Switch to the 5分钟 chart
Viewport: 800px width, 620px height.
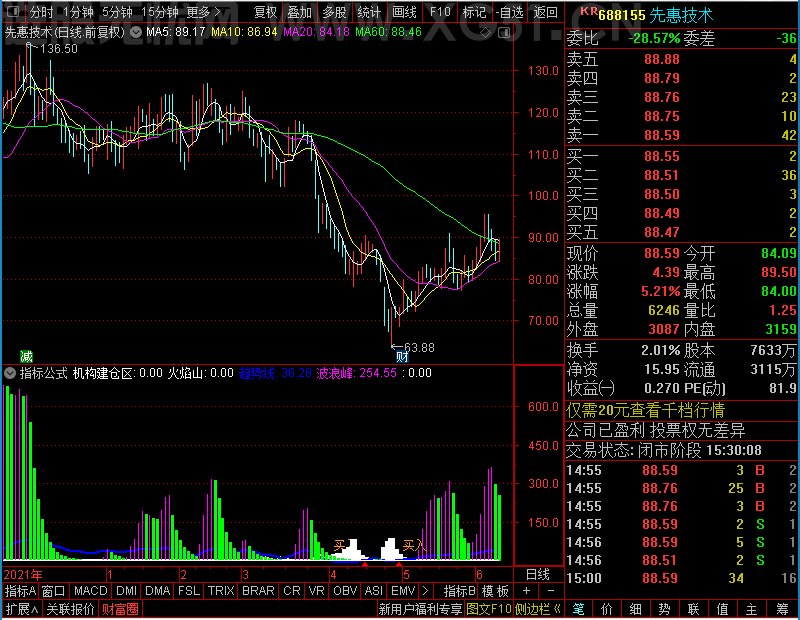coord(117,11)
